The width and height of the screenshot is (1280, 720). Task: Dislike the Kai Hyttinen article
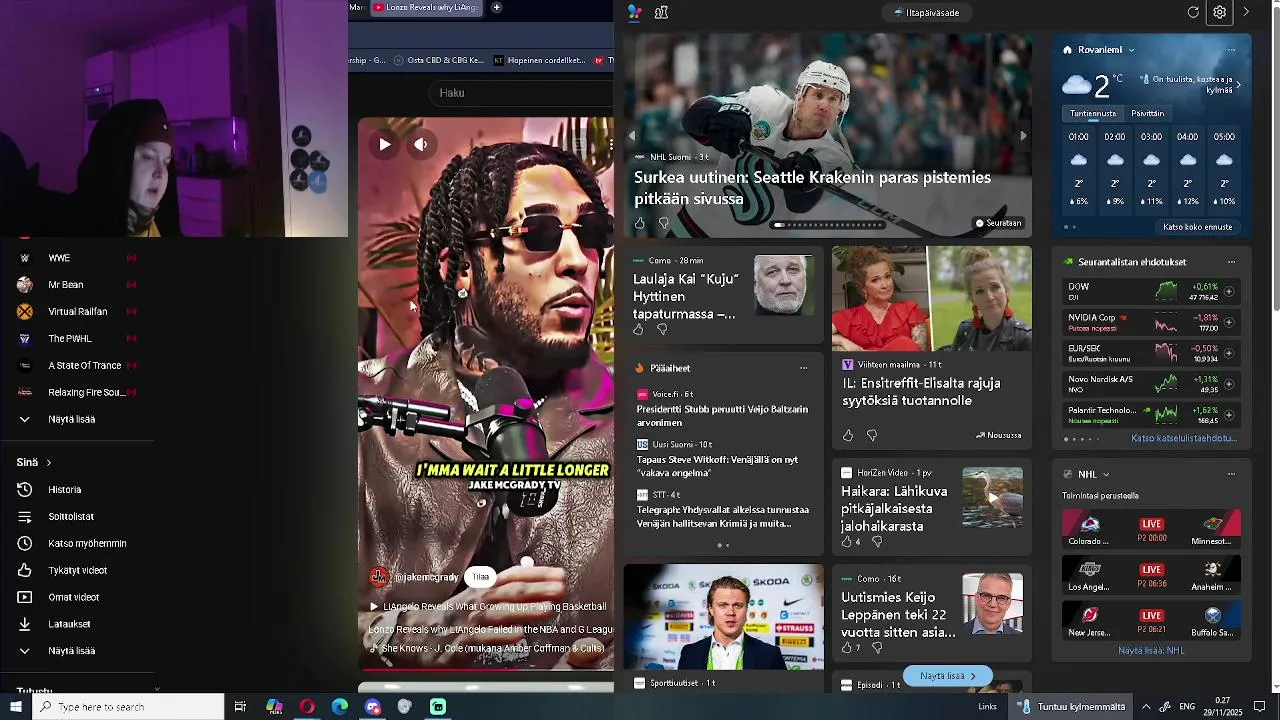[662, 330]
